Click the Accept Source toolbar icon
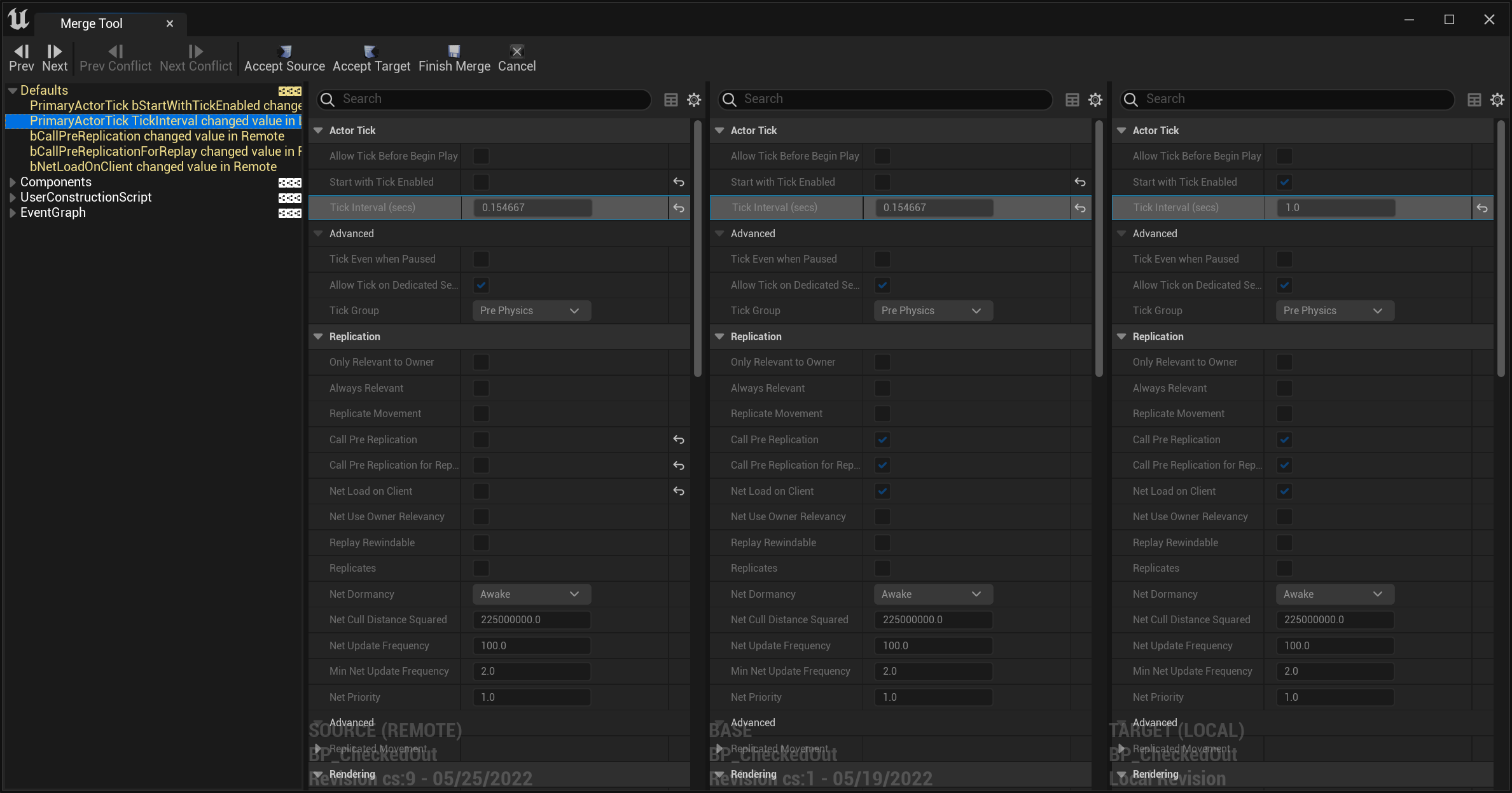 [x=285, y=52]
